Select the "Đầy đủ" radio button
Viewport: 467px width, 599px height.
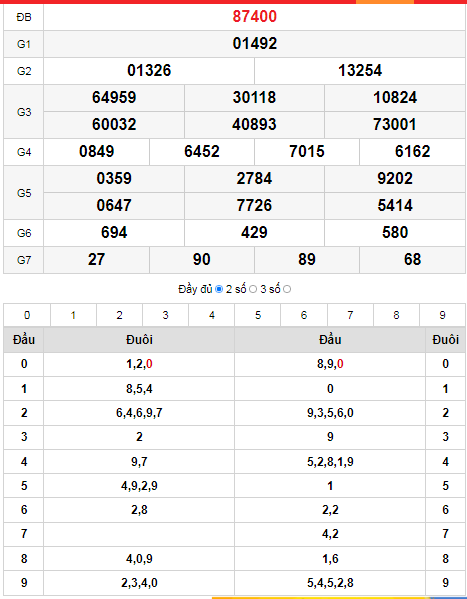[x=219, y=289]
